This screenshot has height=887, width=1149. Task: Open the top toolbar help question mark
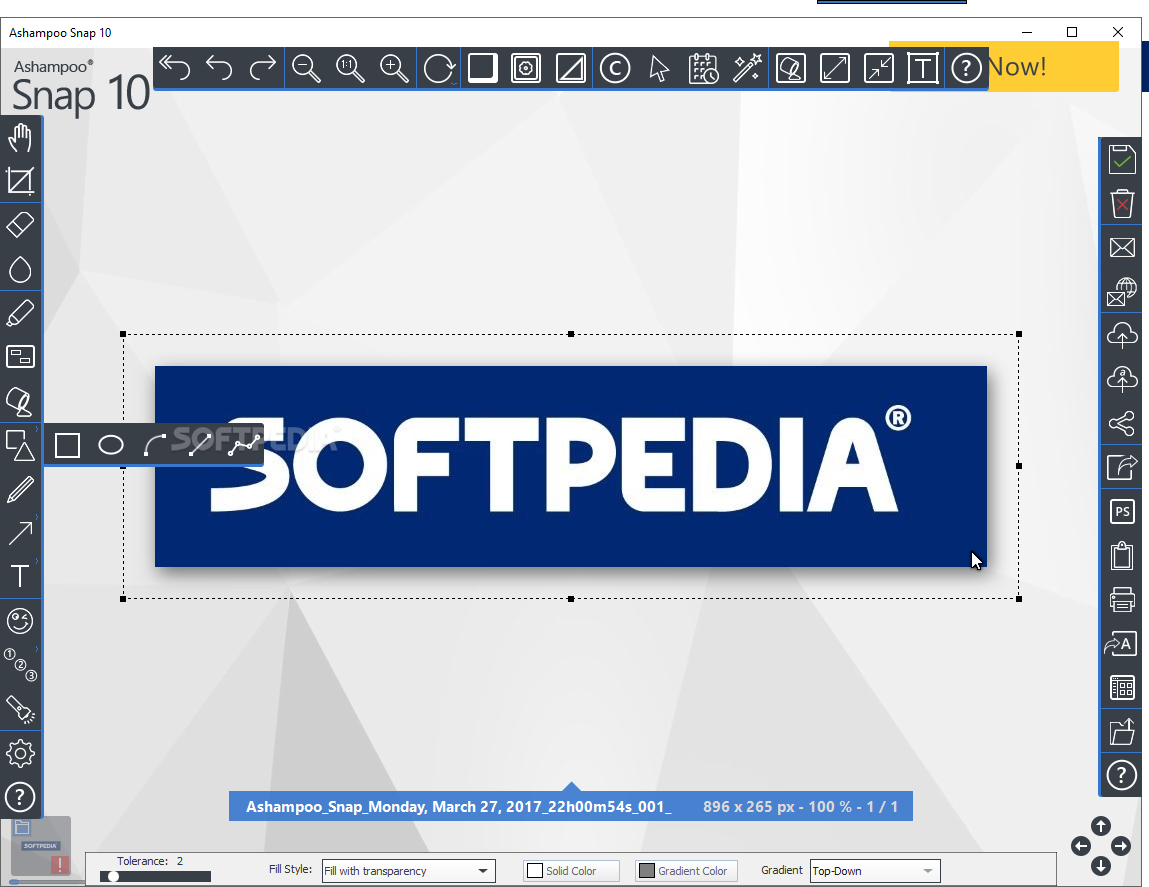[x=967, y=68]
